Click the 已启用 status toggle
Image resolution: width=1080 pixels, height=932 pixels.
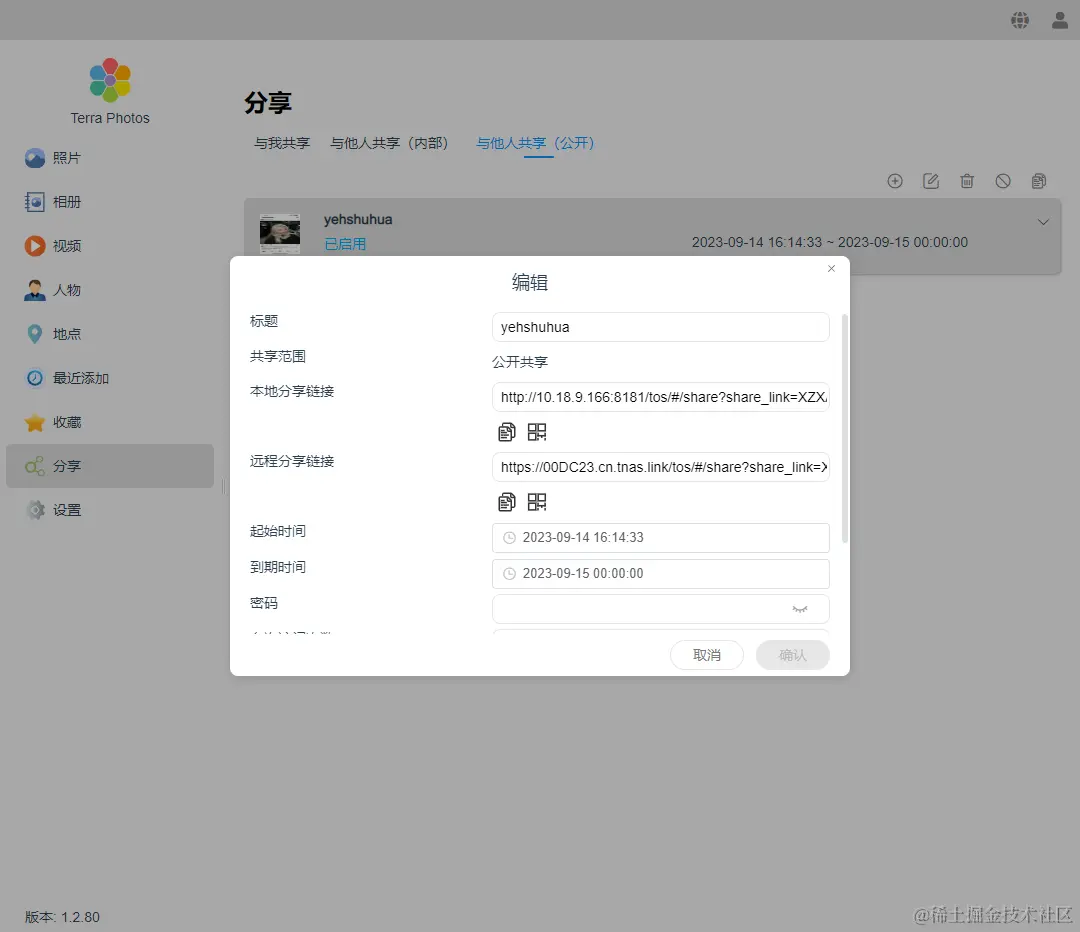click(344, 243)
